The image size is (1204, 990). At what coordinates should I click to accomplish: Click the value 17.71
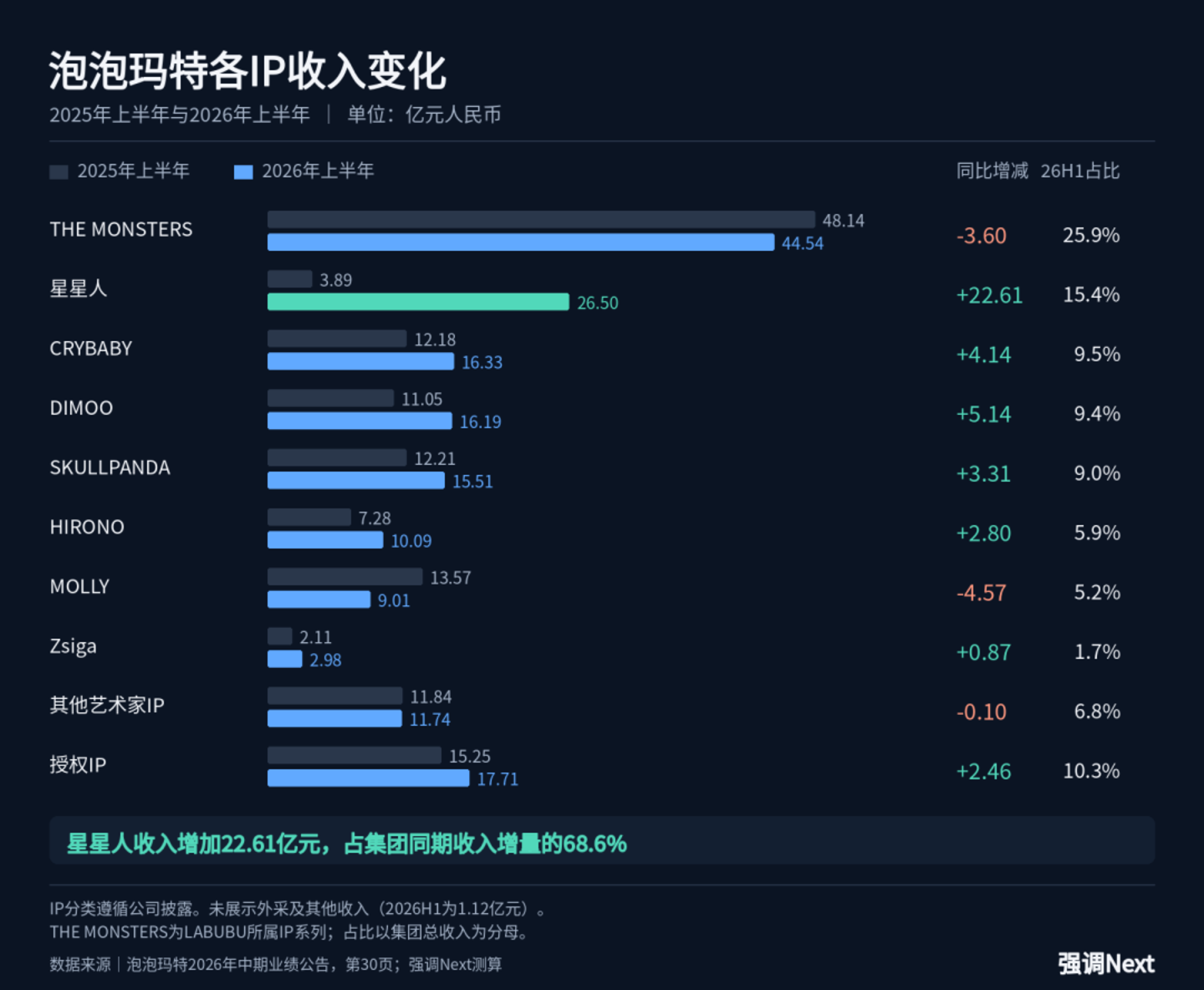(498, 779)
